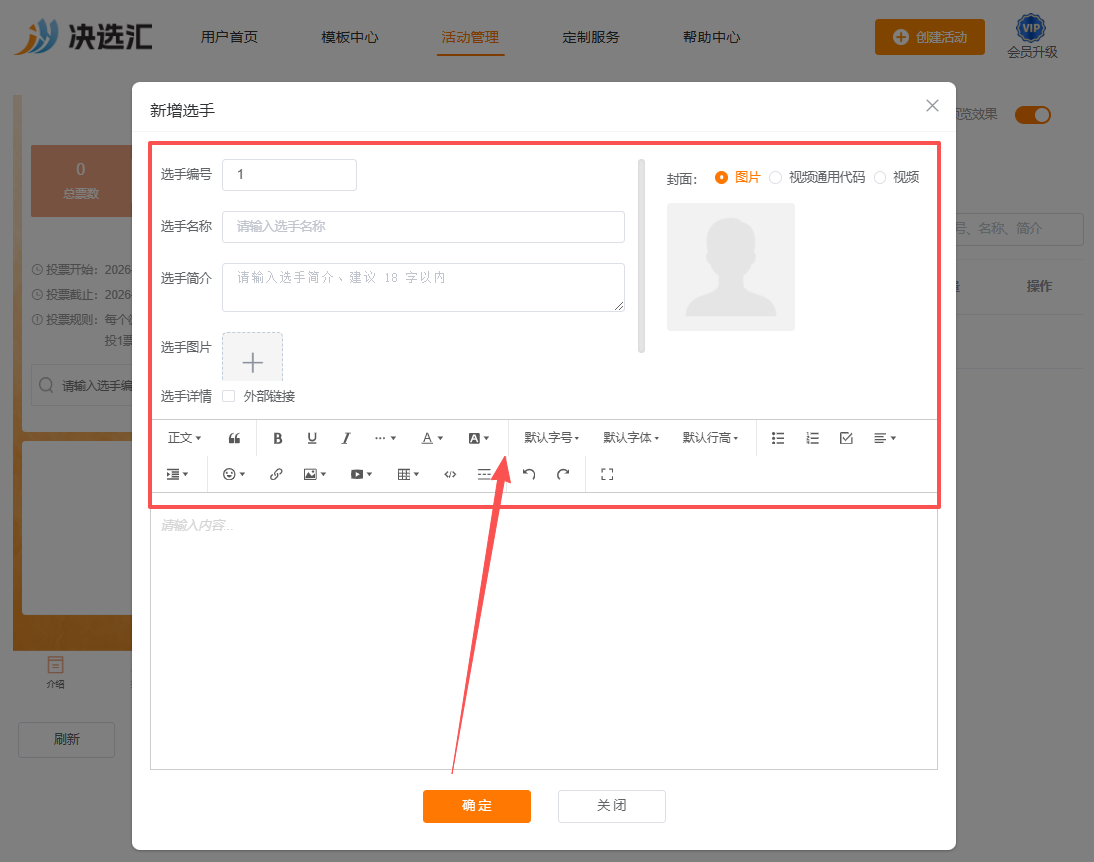This screenshot has width=1094, height=862.
Task: Open the emoji picker dropdown
Action: [x=234, y=475]
